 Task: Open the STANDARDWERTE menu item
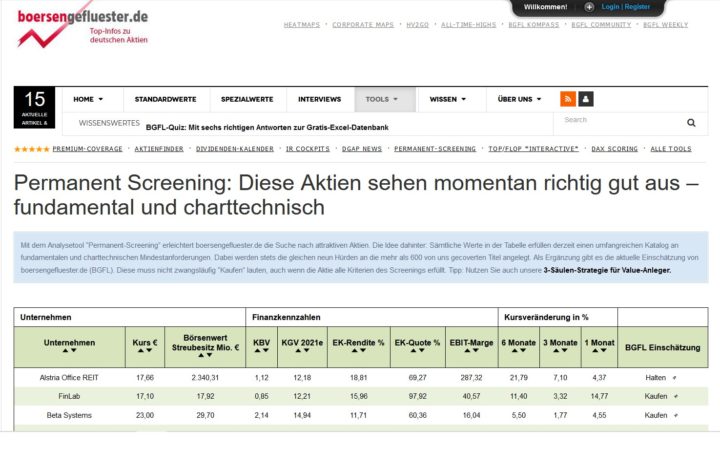(165, 99)
